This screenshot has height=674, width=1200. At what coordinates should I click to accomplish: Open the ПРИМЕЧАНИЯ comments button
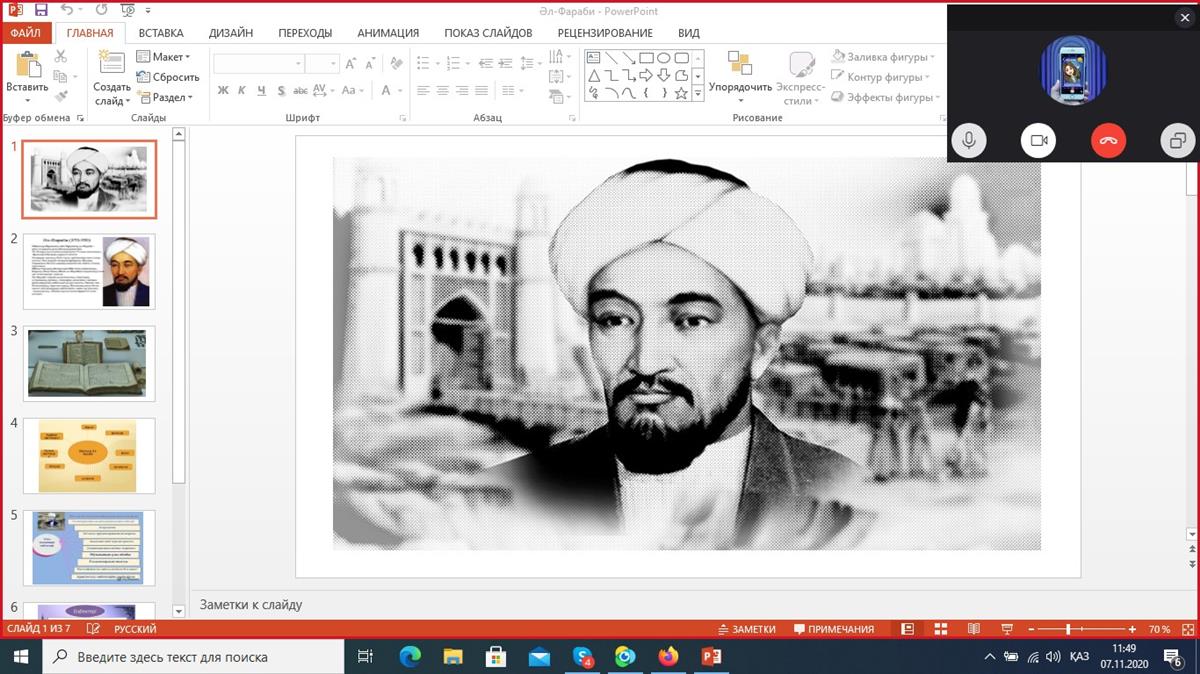(834, 629)
